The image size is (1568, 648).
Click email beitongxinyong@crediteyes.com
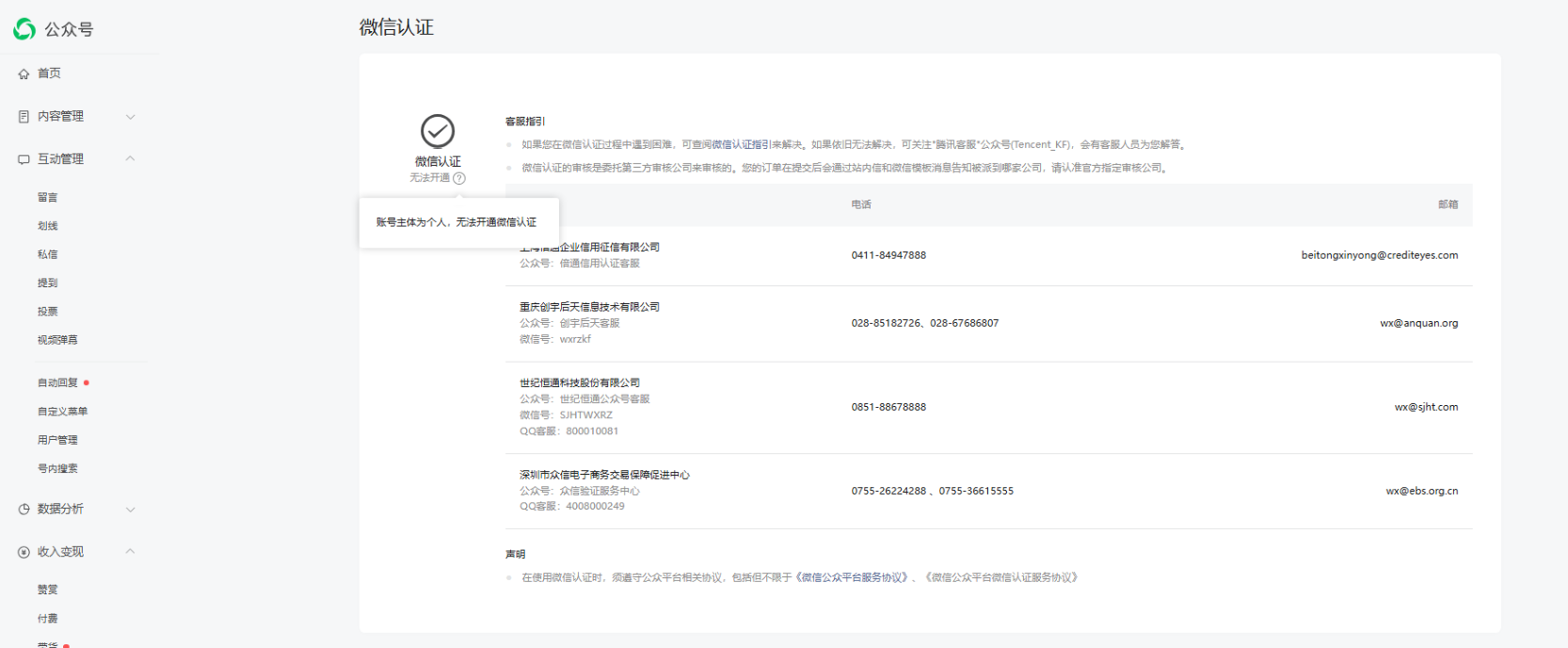1380,255
